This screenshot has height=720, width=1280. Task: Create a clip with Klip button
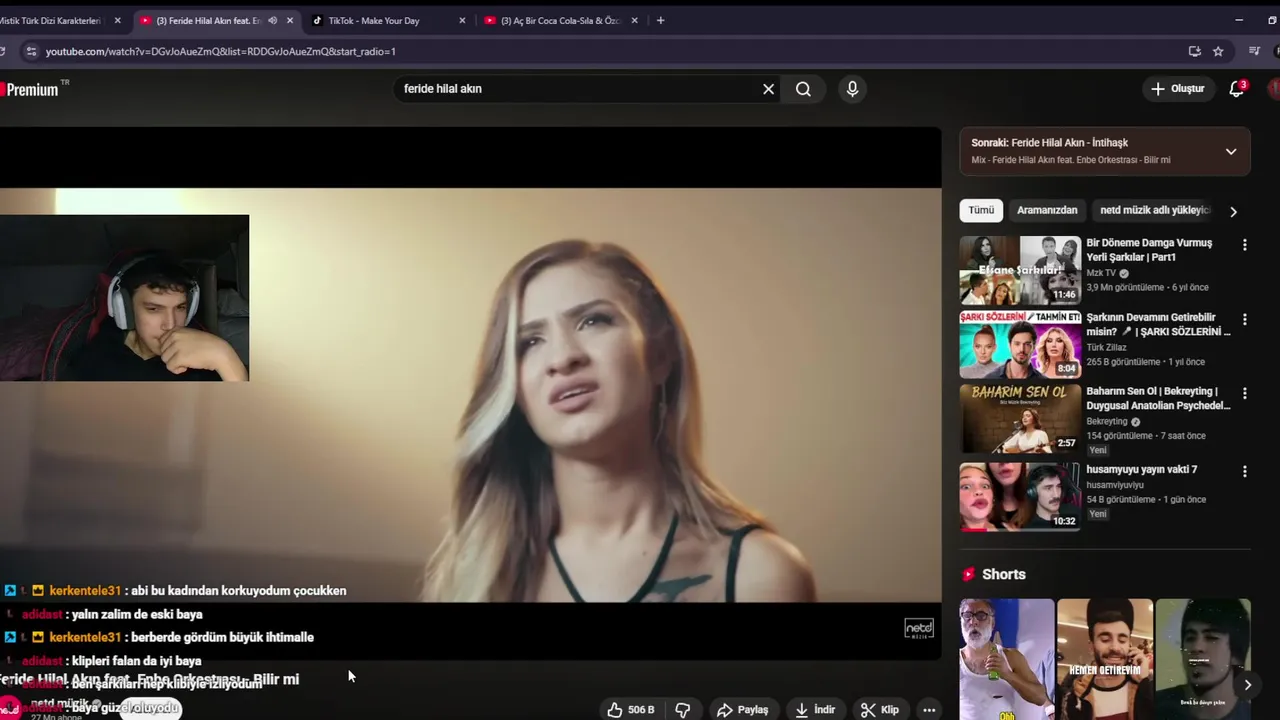[880, 710]
